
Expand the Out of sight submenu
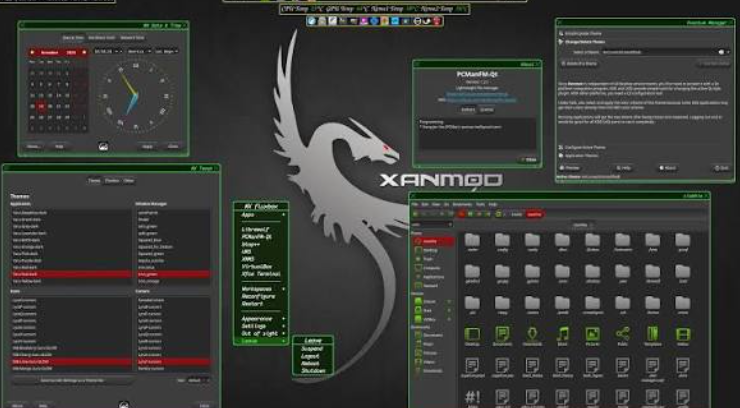(261, 333)
